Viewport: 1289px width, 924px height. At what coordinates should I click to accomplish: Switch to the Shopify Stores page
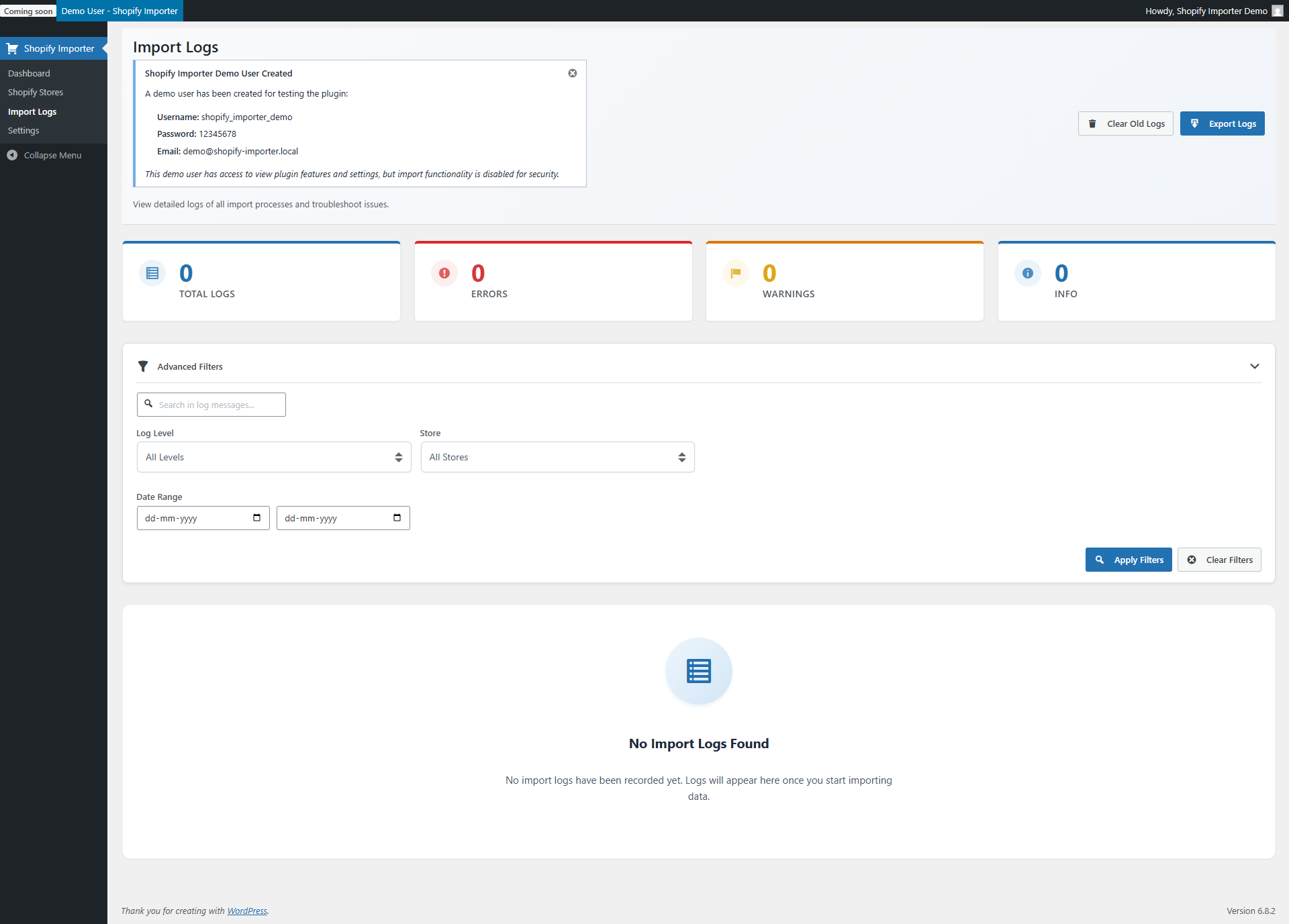click(x=36, y=92)
